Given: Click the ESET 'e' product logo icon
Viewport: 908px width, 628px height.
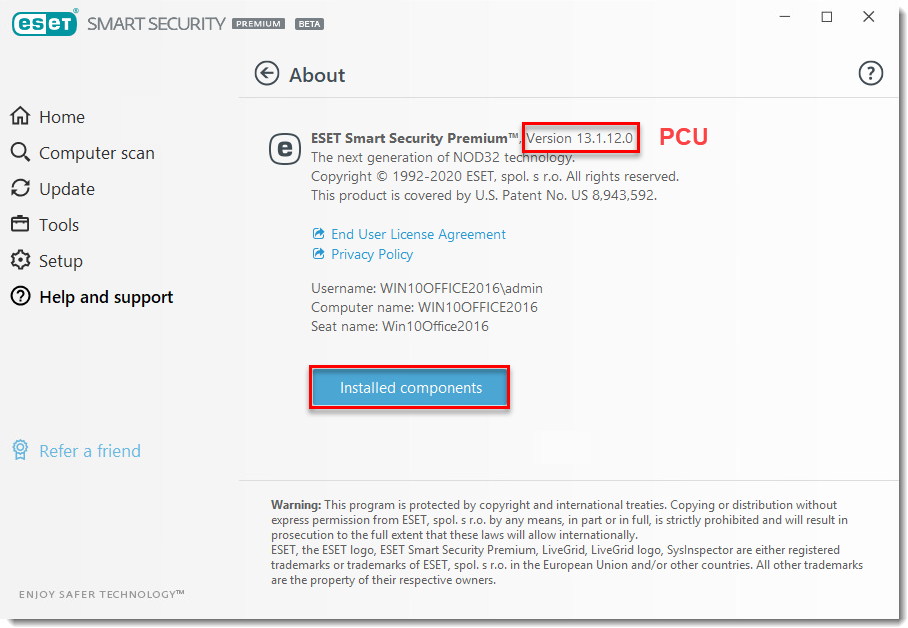Looking at the screenshot, I should 284,148.
